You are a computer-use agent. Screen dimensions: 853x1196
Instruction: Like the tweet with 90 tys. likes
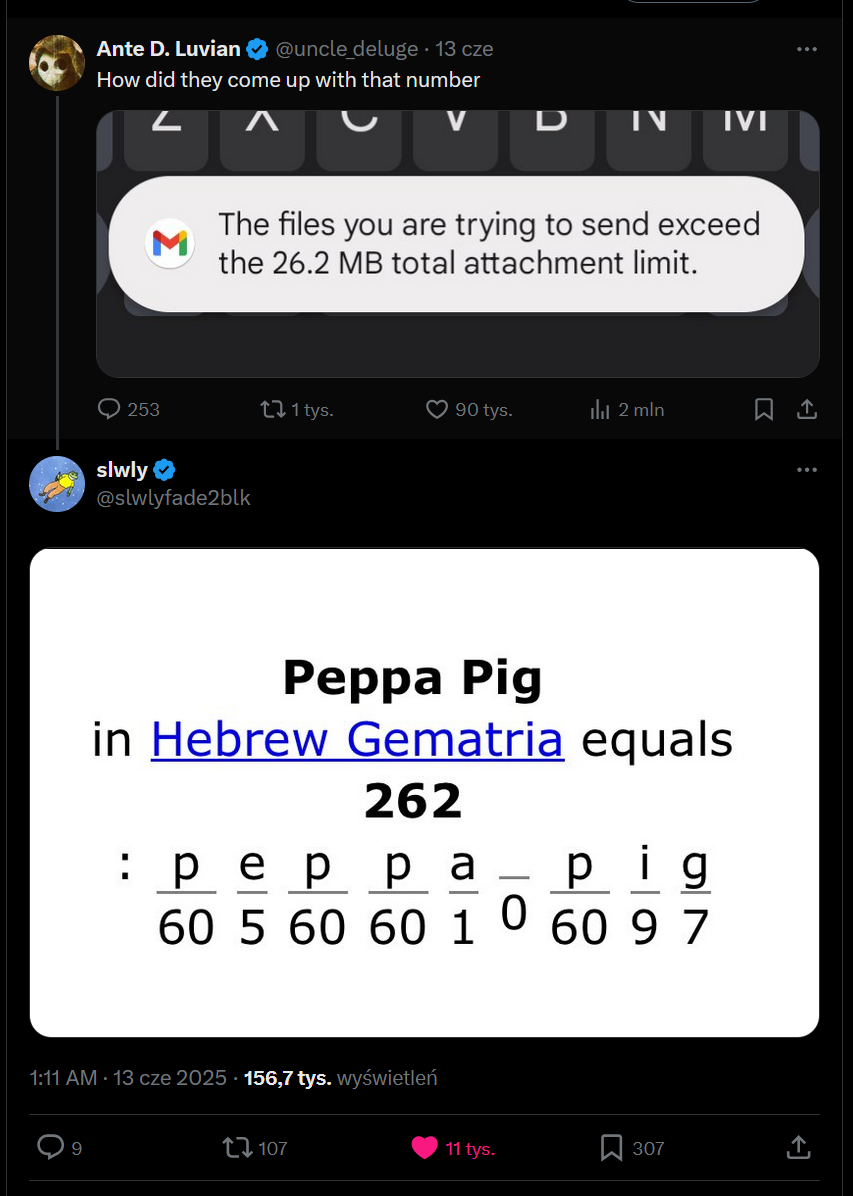point(438,409)
